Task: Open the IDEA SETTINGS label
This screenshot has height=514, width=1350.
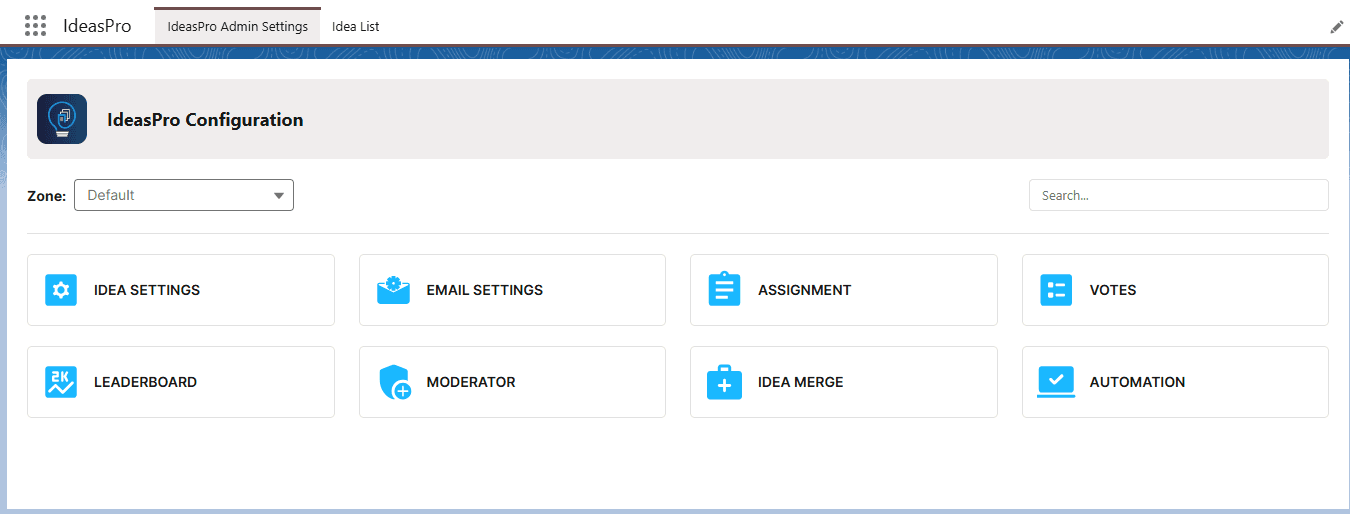Action: (147, 290)
